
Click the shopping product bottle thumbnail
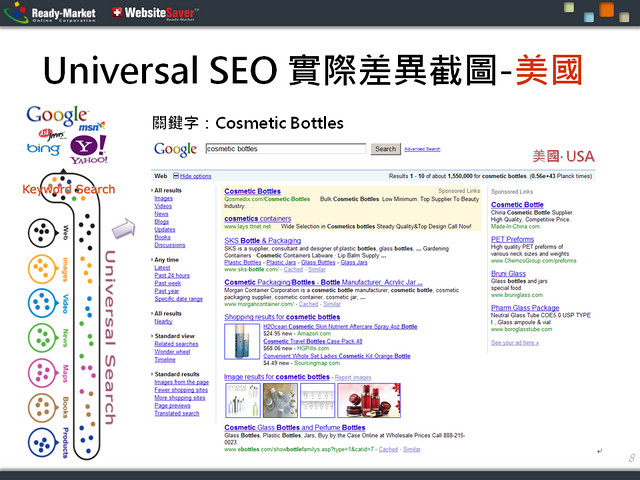point(242,341)
